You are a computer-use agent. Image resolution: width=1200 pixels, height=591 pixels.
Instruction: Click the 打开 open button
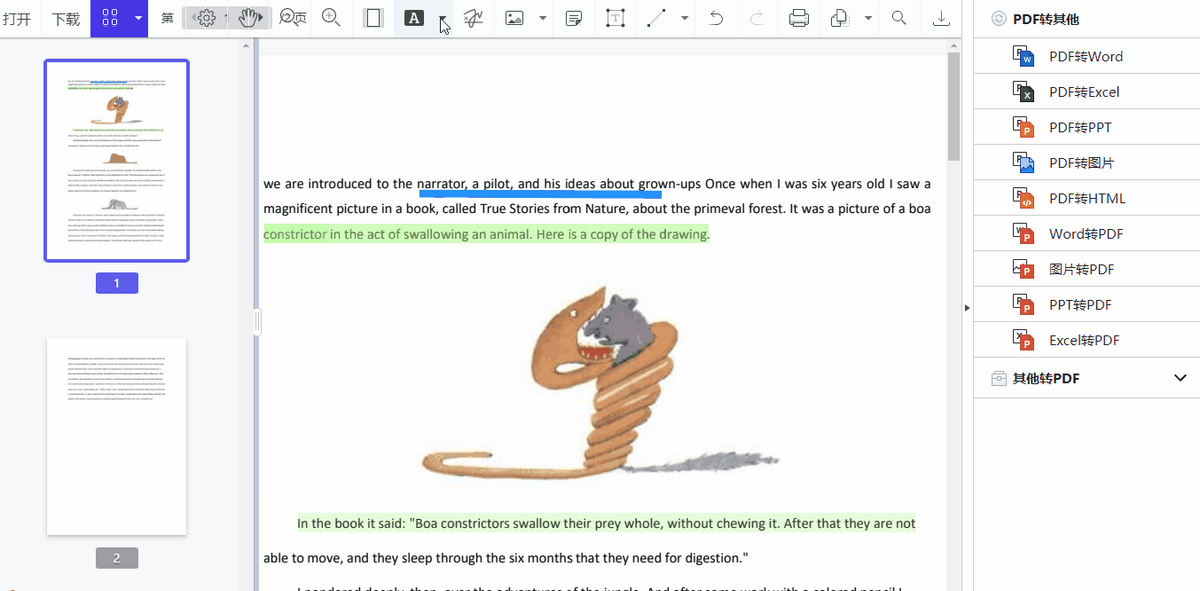[17, 19]
